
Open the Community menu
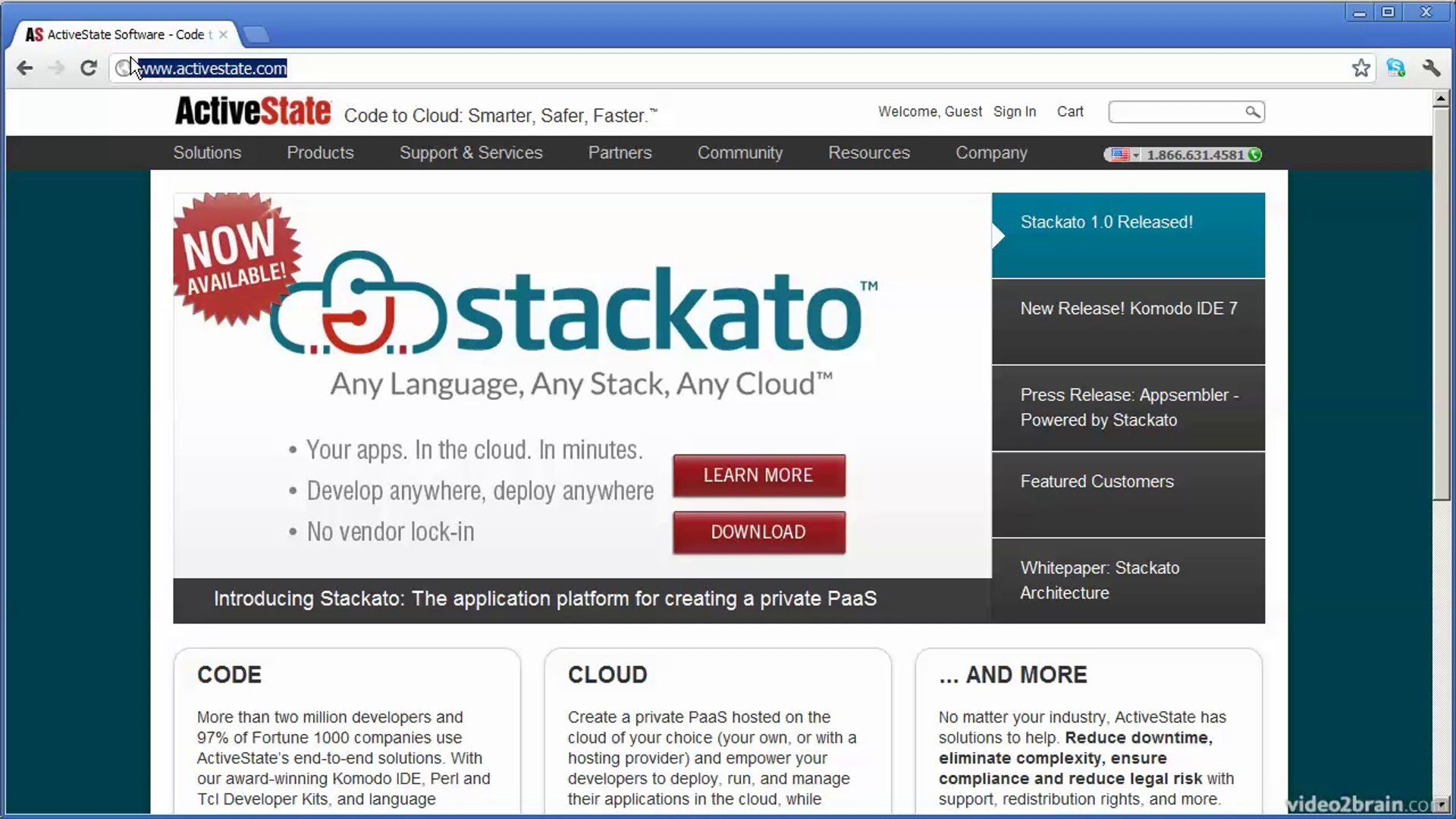click(740, 152)
